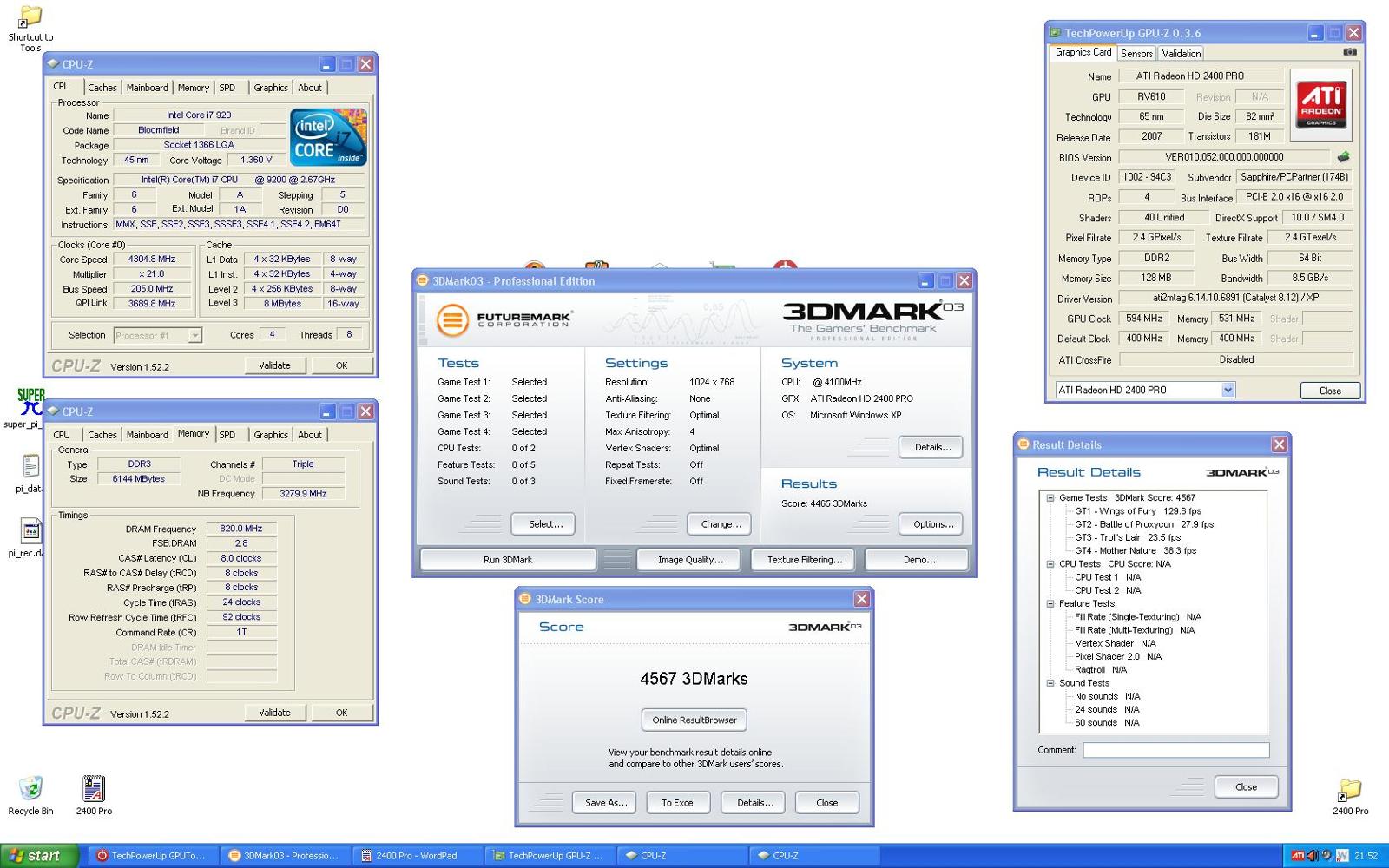Viewport: 1389px width, 868px height.
Task: Click the GPU-Z screenshot camera icon
Action: (1350, 52)
